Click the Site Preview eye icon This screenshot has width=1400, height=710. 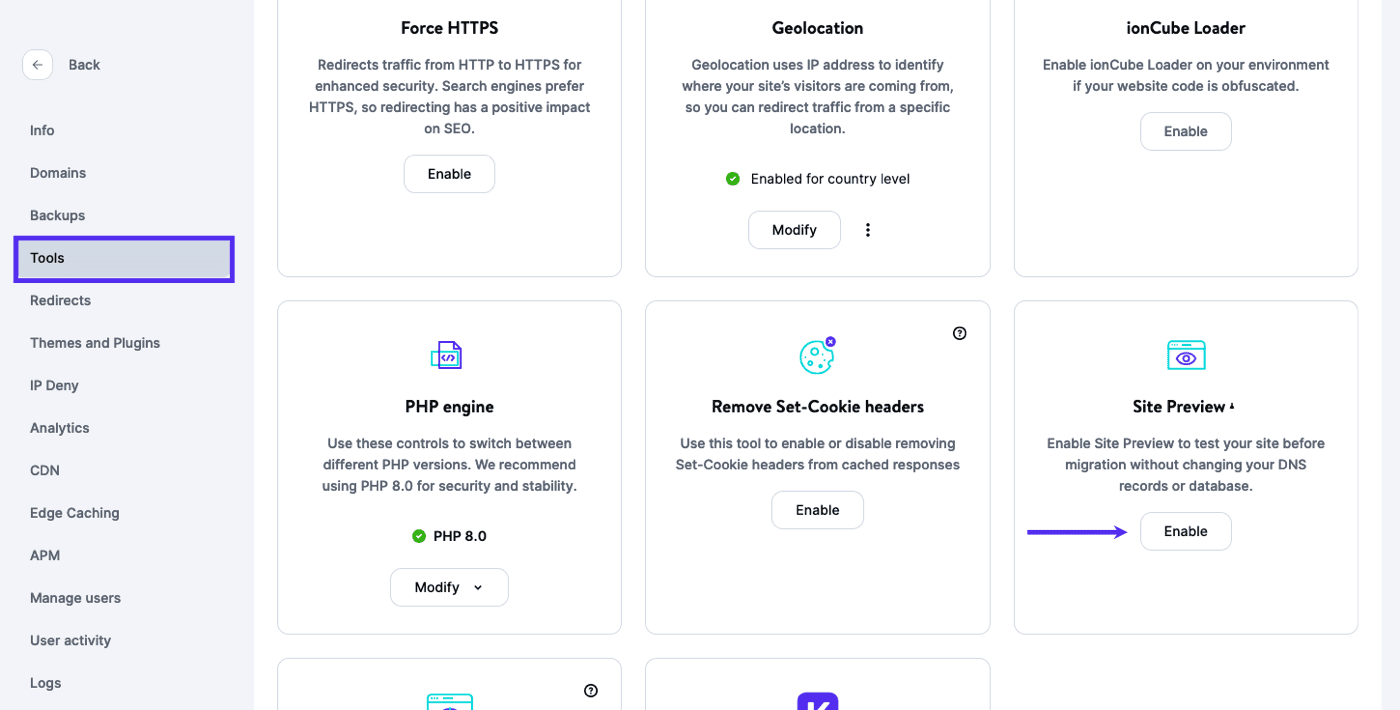point(1185,354)
